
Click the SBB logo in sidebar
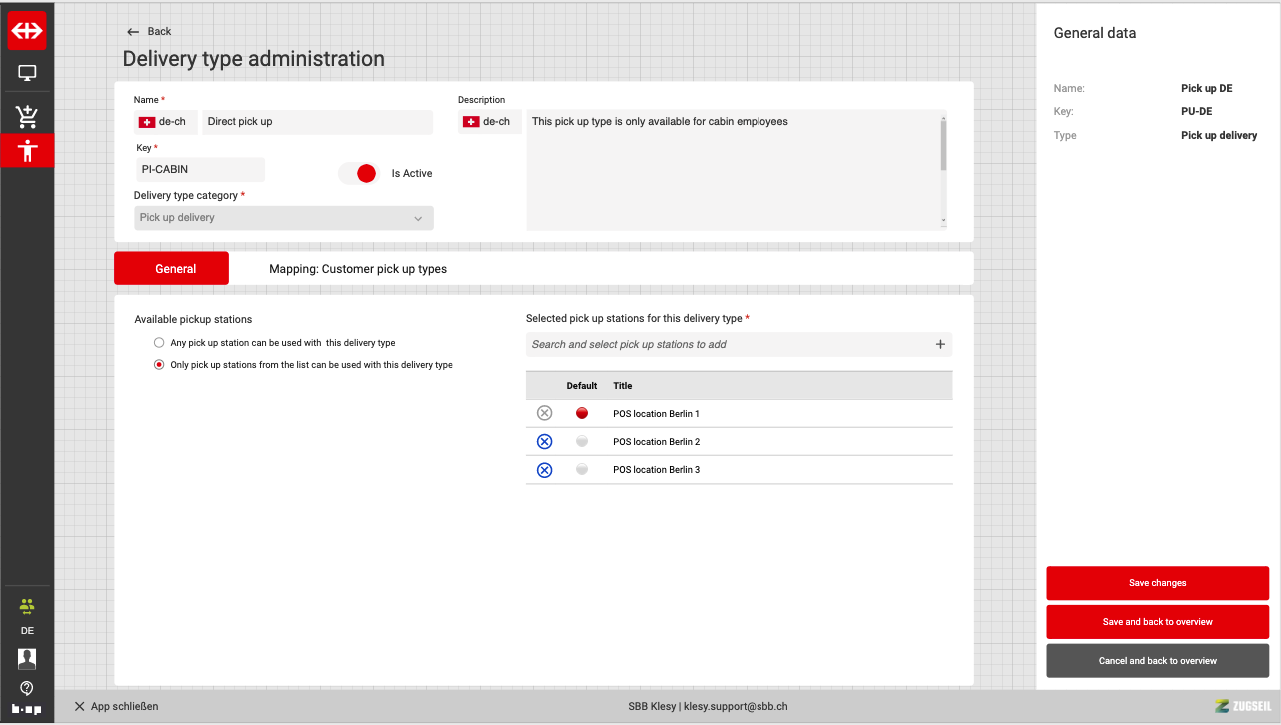(x=27, y=32)
